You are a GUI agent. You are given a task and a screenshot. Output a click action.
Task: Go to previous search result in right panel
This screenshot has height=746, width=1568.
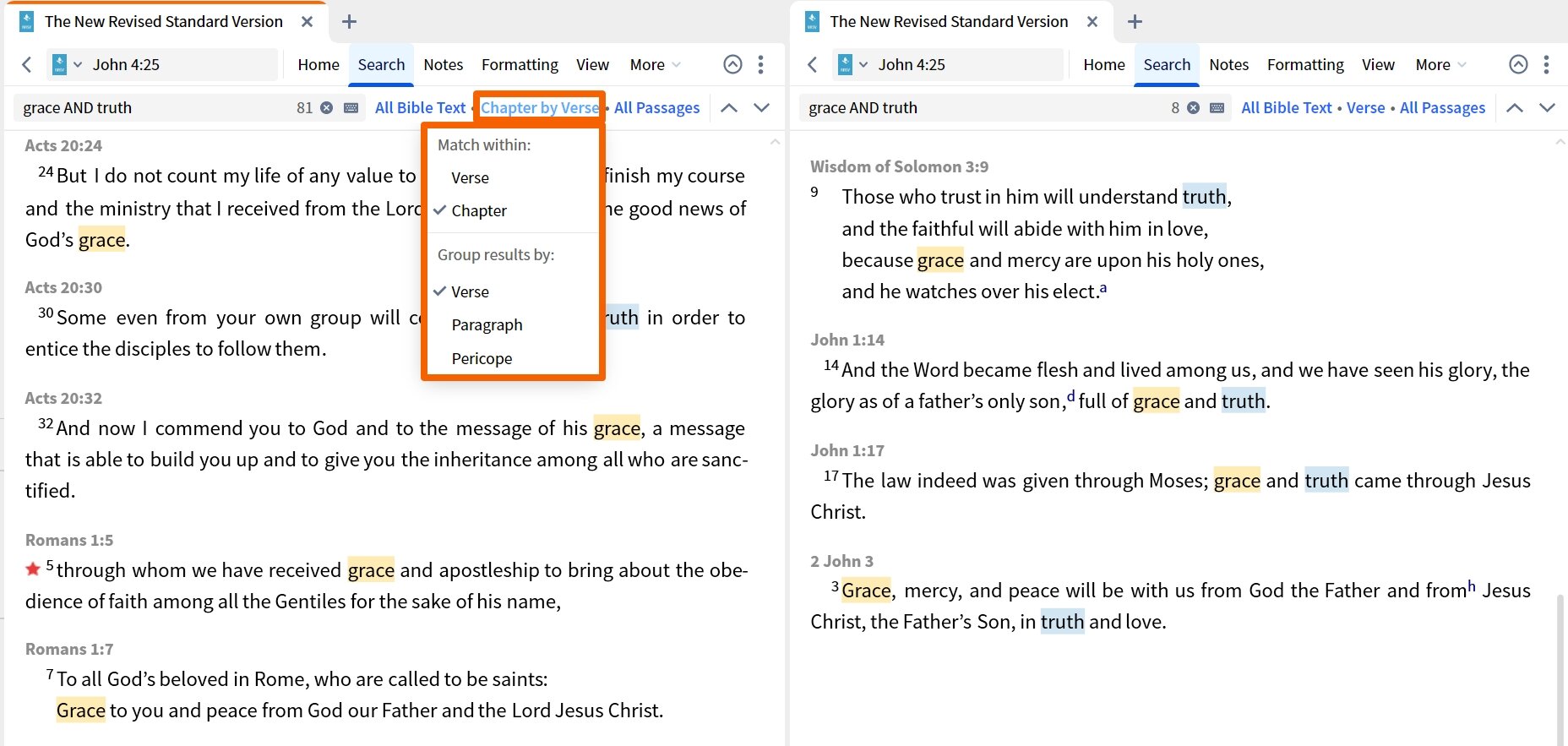coord(1515,107)
